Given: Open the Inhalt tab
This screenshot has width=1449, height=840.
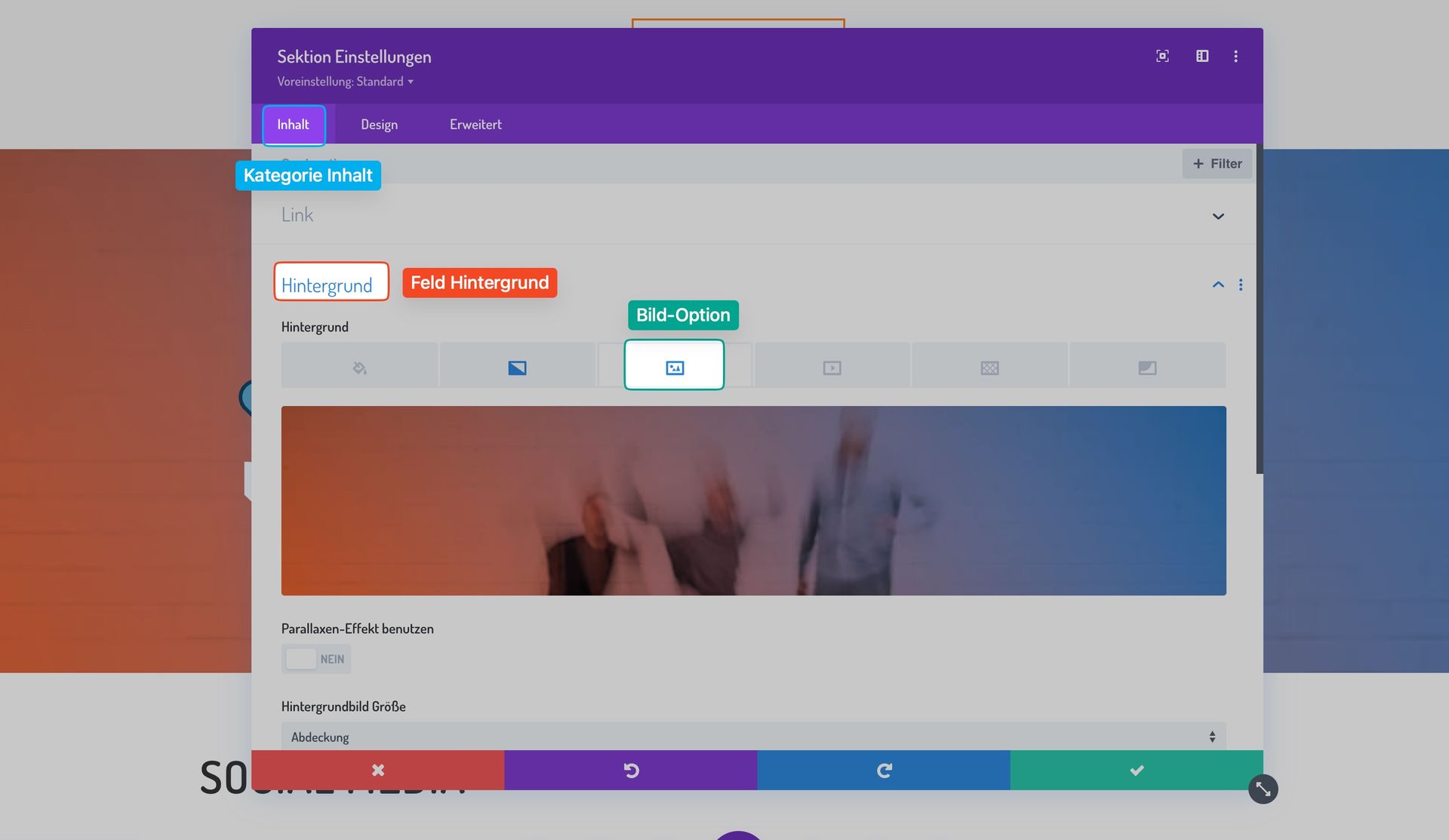Looking at the screenshot, I should (294, 125).
